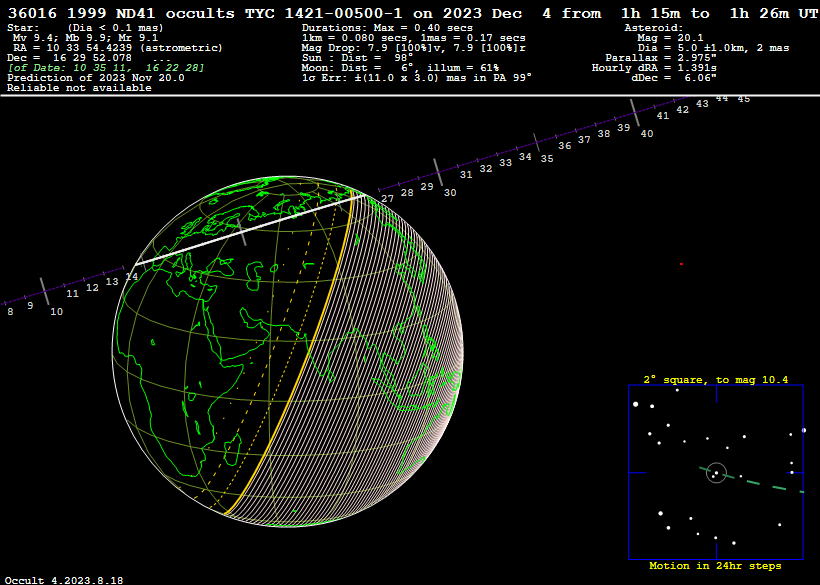Click the "dDec = 6.06"" value

(674, 78)
